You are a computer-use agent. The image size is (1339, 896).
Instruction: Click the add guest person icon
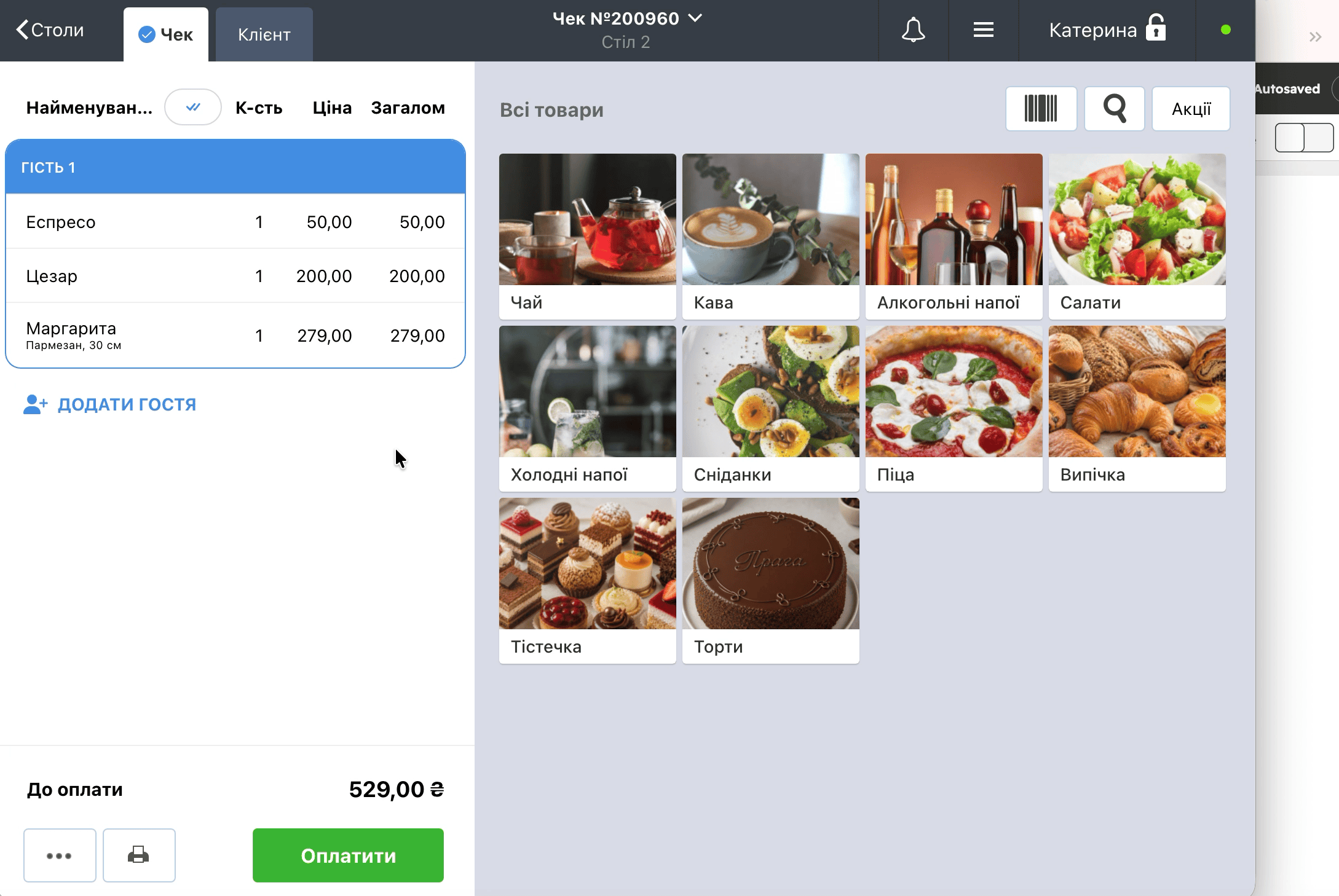[35, 404]
